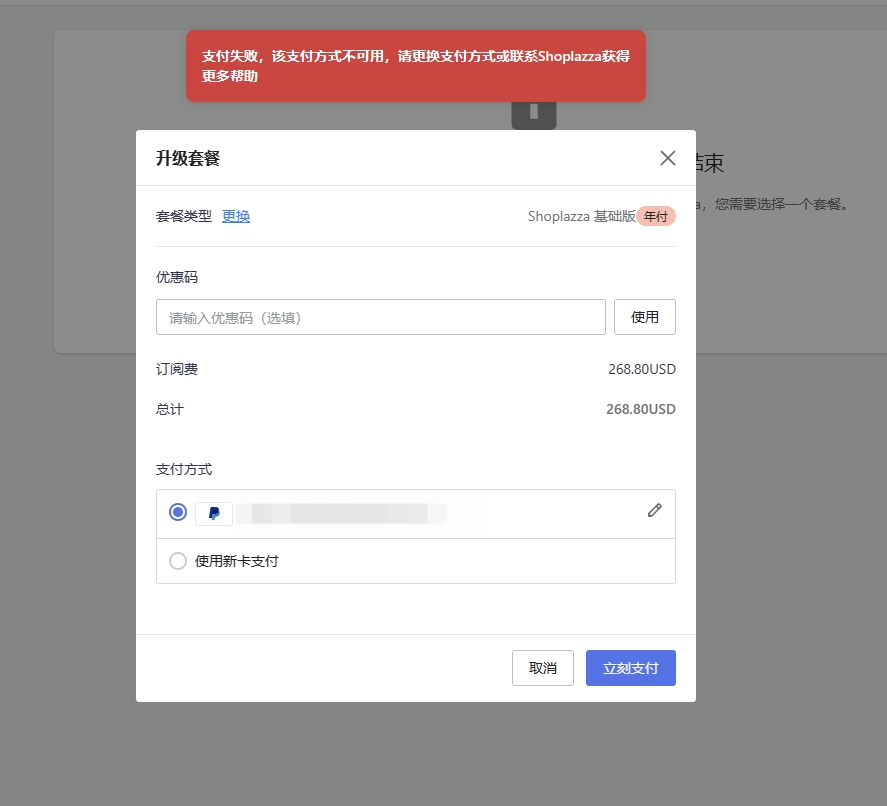887x806 pixels.
Task: Click the 订阅费 amount value
Action: (641, 369)
